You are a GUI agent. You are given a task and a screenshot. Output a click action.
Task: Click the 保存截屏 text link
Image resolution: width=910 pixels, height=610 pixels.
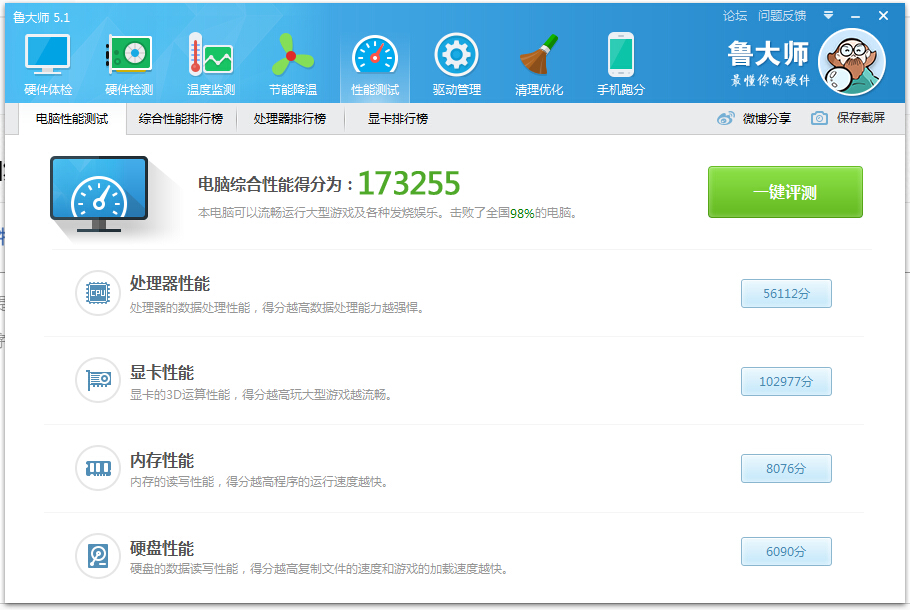tap(861, 118)
